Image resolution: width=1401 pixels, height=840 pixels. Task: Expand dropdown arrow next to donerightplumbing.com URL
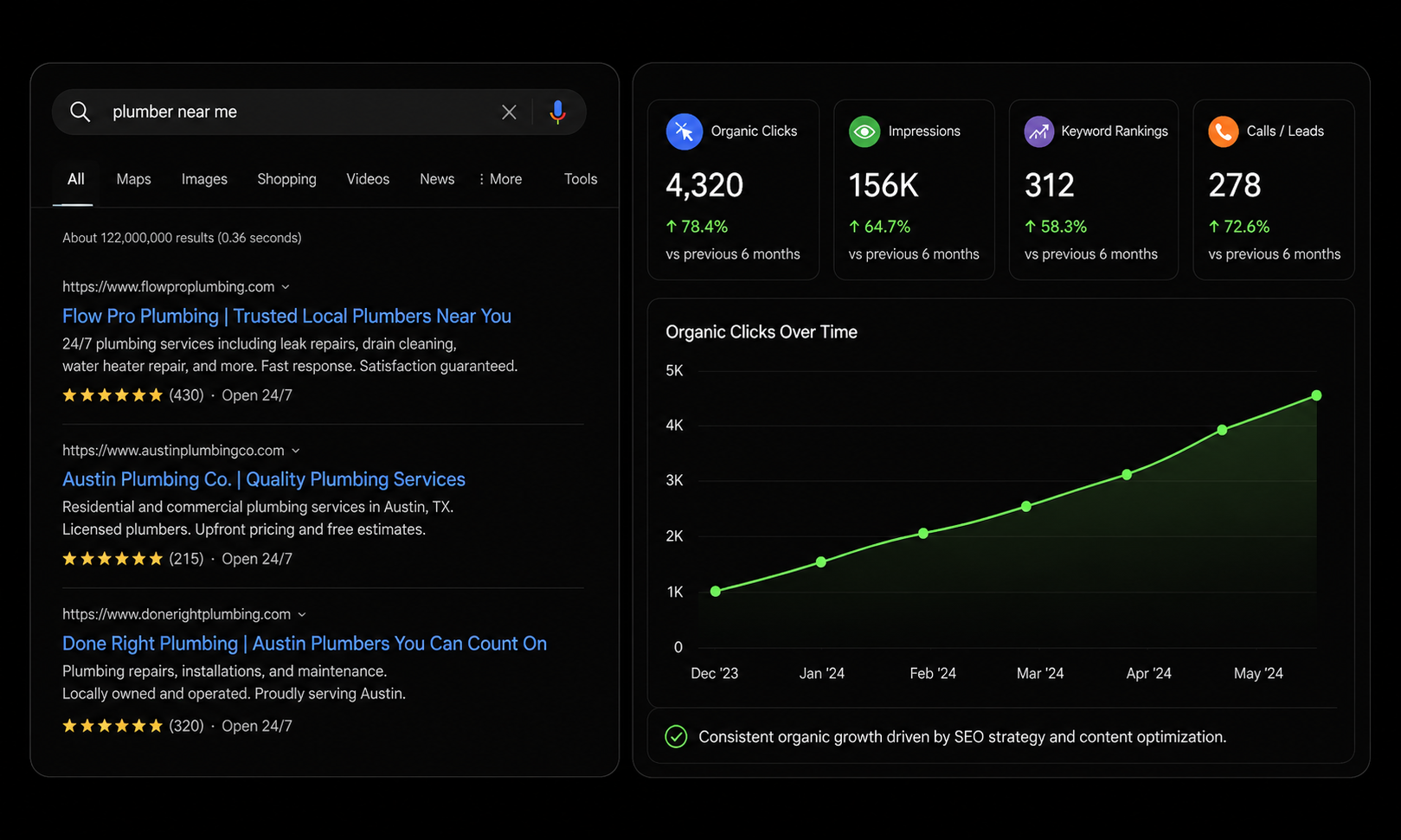(302, 614)
